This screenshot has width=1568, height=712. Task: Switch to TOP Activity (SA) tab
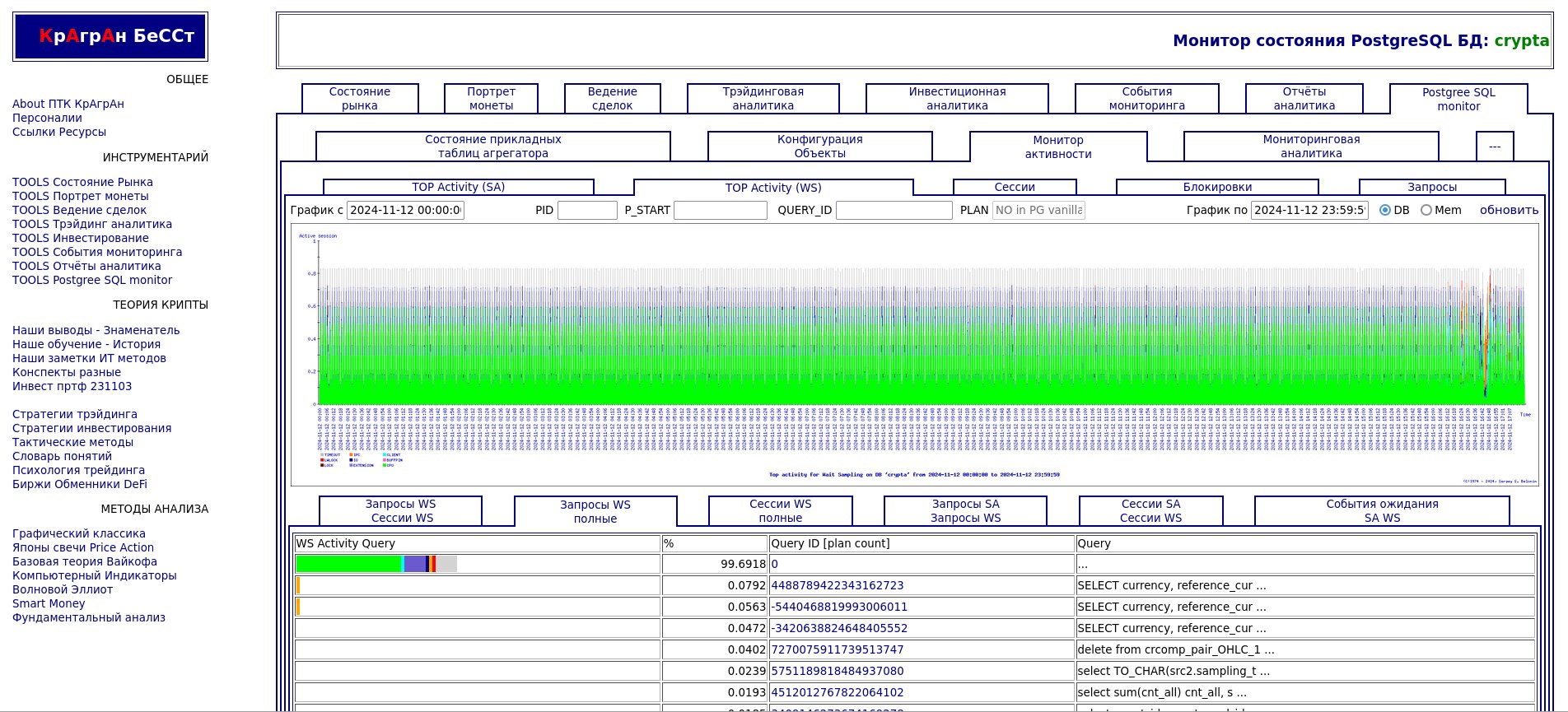click(x=458, y=187)
